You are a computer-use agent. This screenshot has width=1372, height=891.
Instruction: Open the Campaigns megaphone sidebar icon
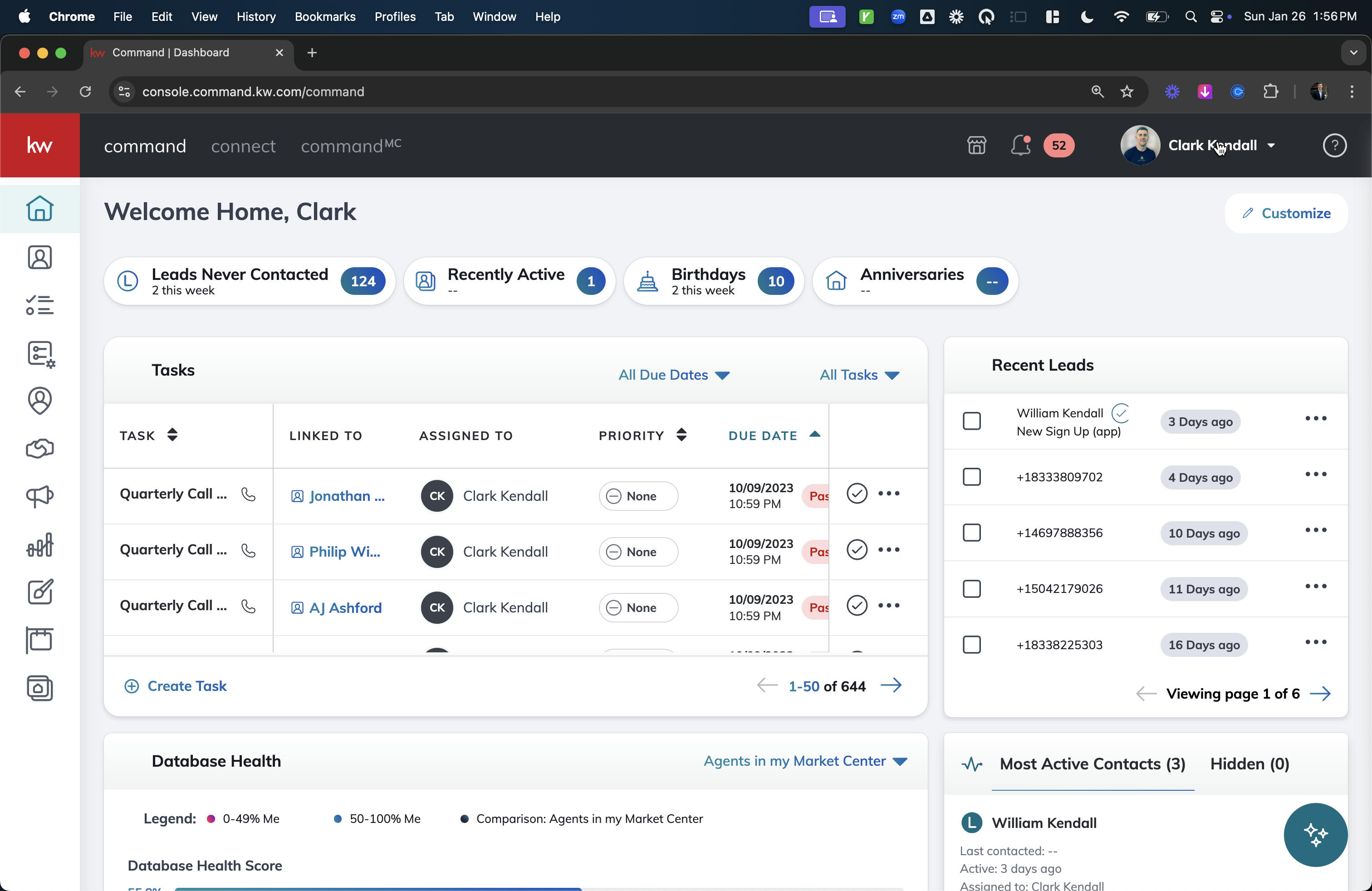pos(40,496)
